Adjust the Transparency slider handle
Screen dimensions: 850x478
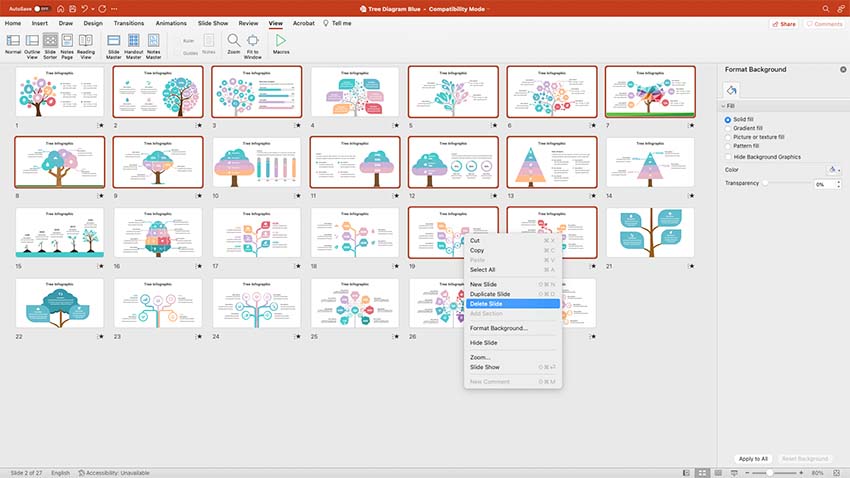(x=766, y=184)
